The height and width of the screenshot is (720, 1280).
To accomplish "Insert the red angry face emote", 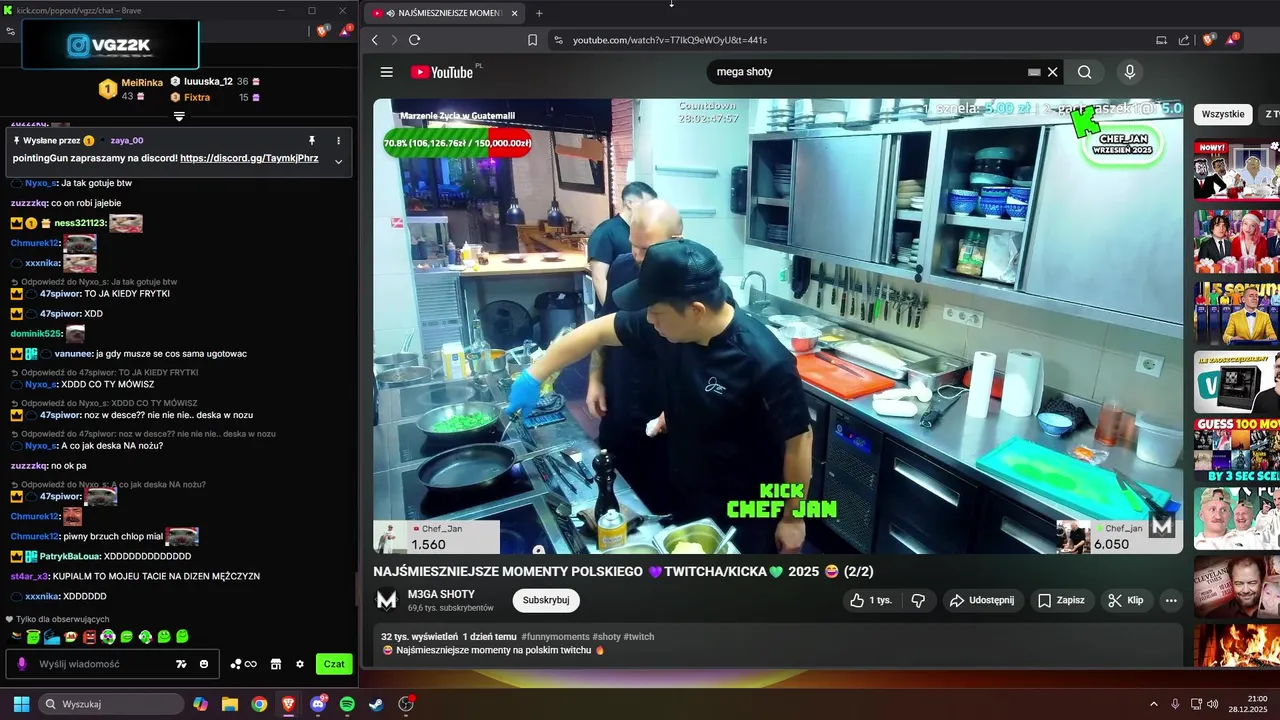I will (89, 636).
